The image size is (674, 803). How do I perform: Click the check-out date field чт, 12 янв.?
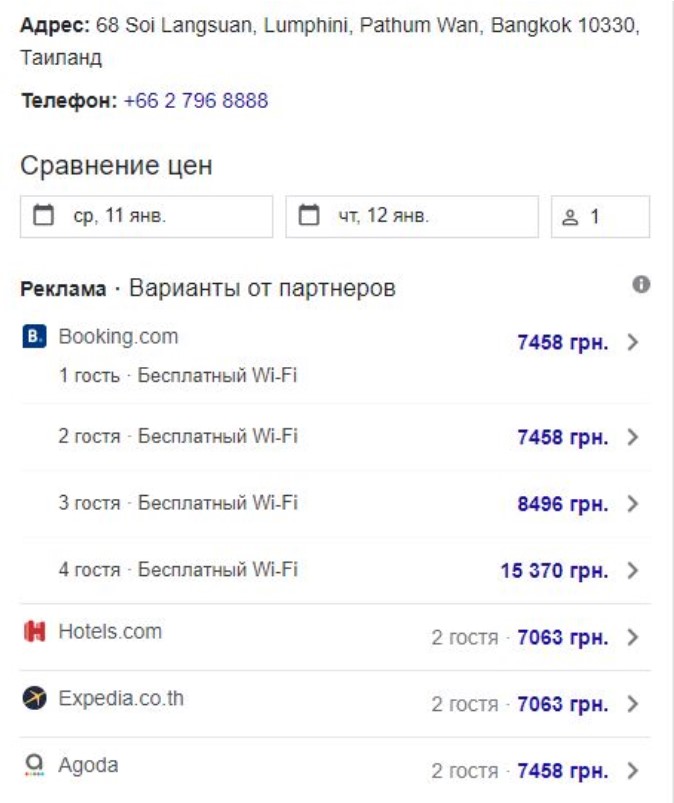[412, 216]
